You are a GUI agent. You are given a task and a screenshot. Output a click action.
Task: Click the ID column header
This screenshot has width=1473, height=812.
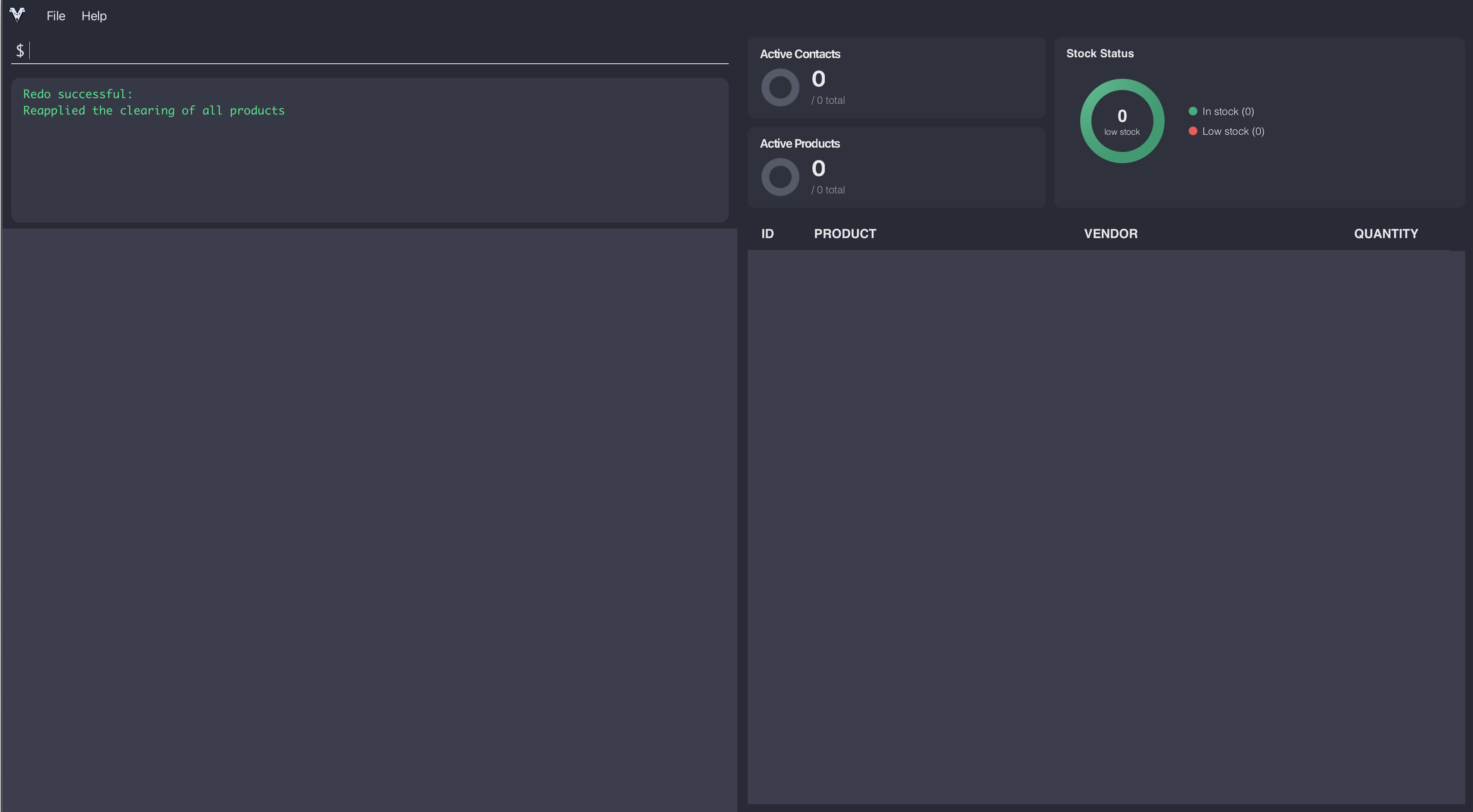click(768, 234)
